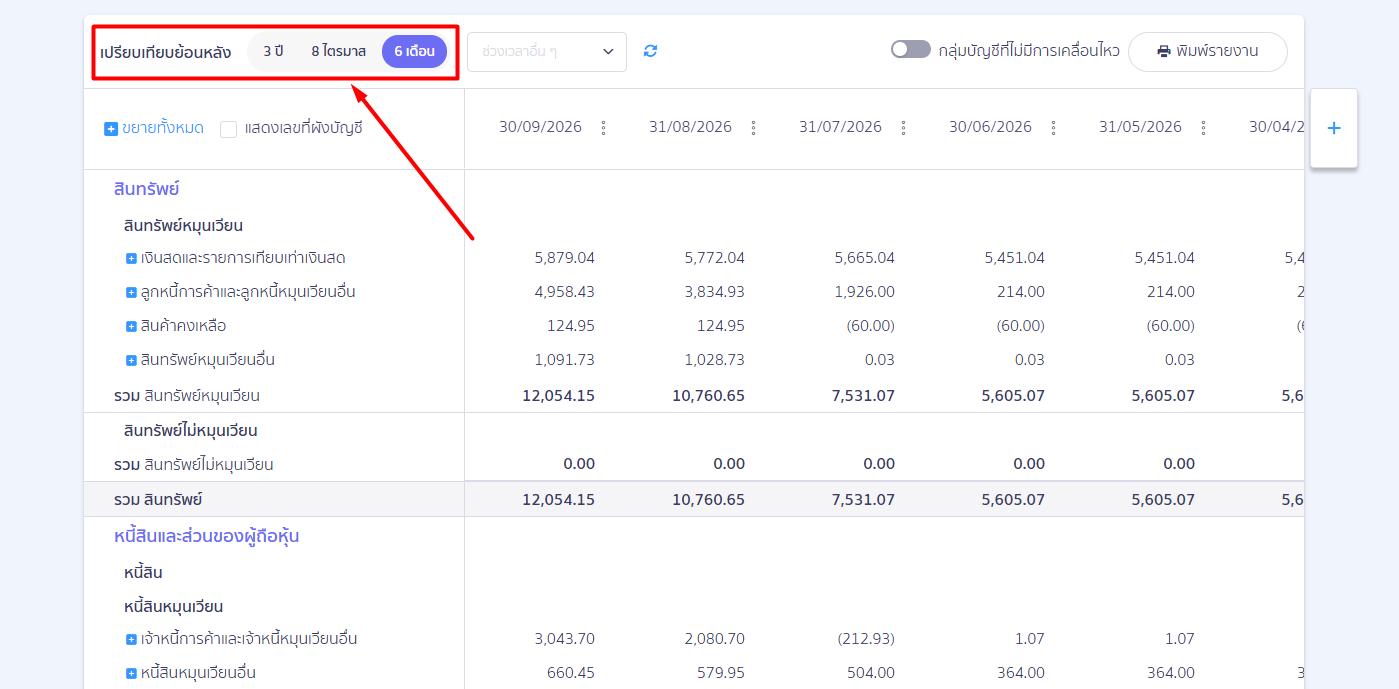Click the หนี้สินและส่วนของผู้ถือหุ้น section heading
The width and height of the screenshot is (1399, 689).
tap(207, 536)
